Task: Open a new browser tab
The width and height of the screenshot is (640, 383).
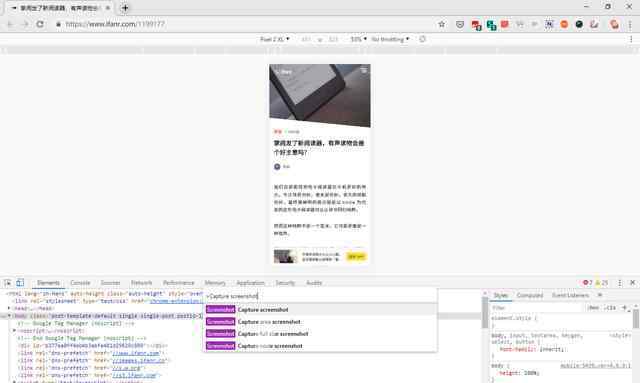Action: tap(125, 8)
